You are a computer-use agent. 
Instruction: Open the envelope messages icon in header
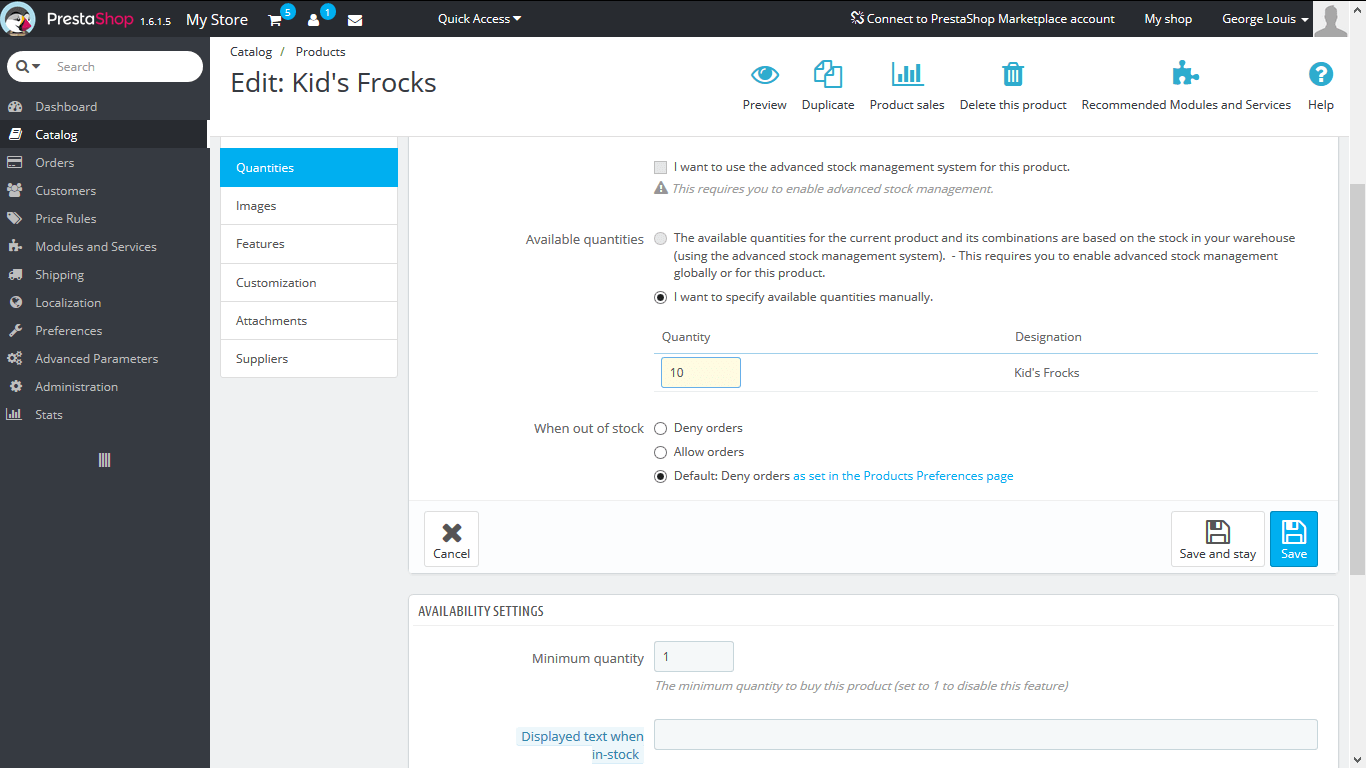355,20
